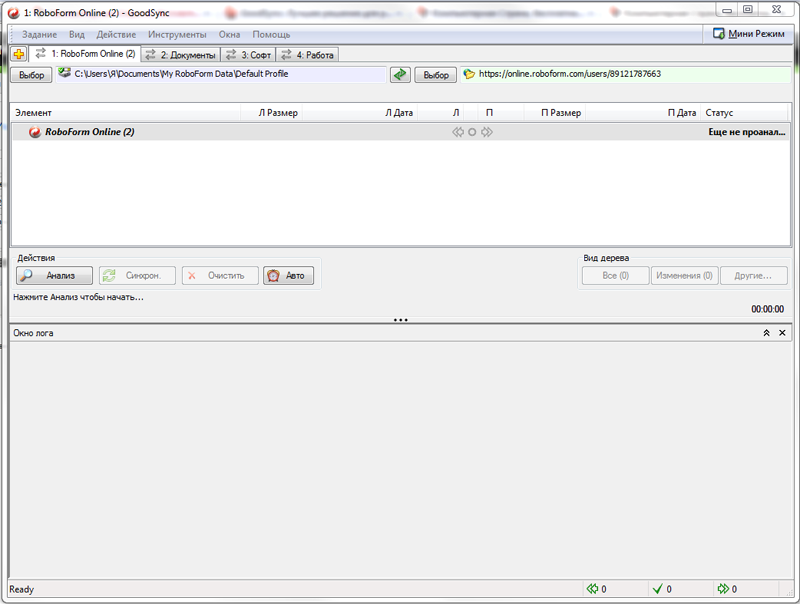Switch to 1: RoboForm Online (2) tab
The image size is (800, 604).
(85, 54)
